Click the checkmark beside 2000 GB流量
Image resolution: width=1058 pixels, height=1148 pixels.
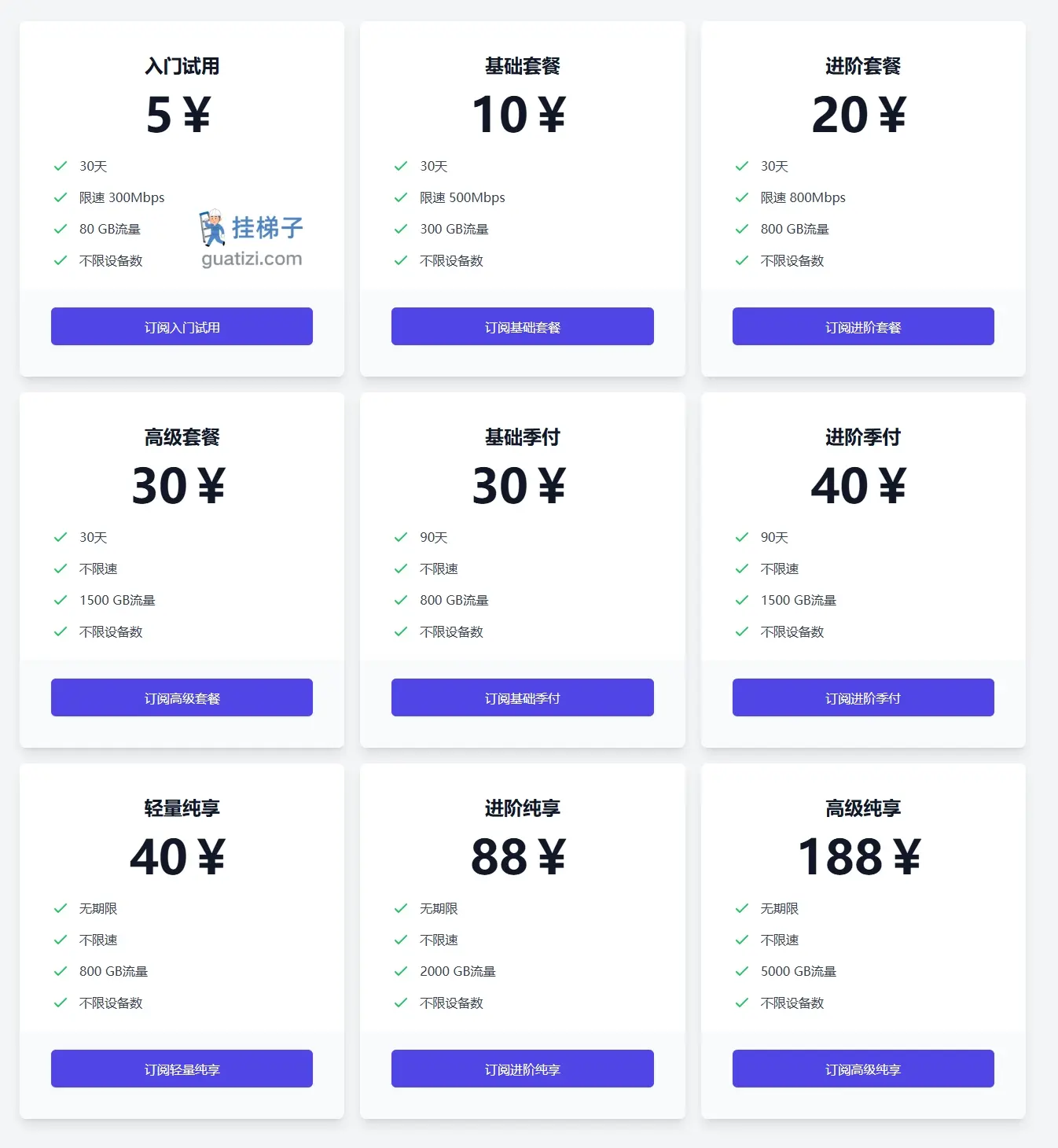tap(401, 971)
